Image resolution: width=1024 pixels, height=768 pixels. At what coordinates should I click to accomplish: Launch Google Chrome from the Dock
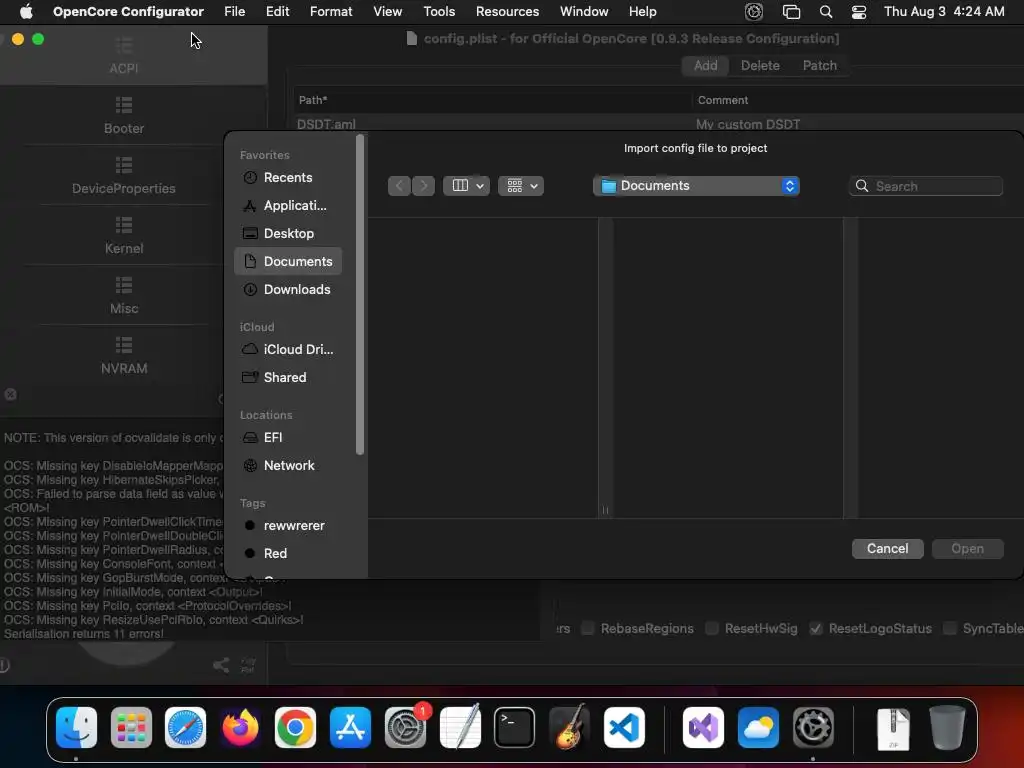pyautogui.click(x=295, y=728)
